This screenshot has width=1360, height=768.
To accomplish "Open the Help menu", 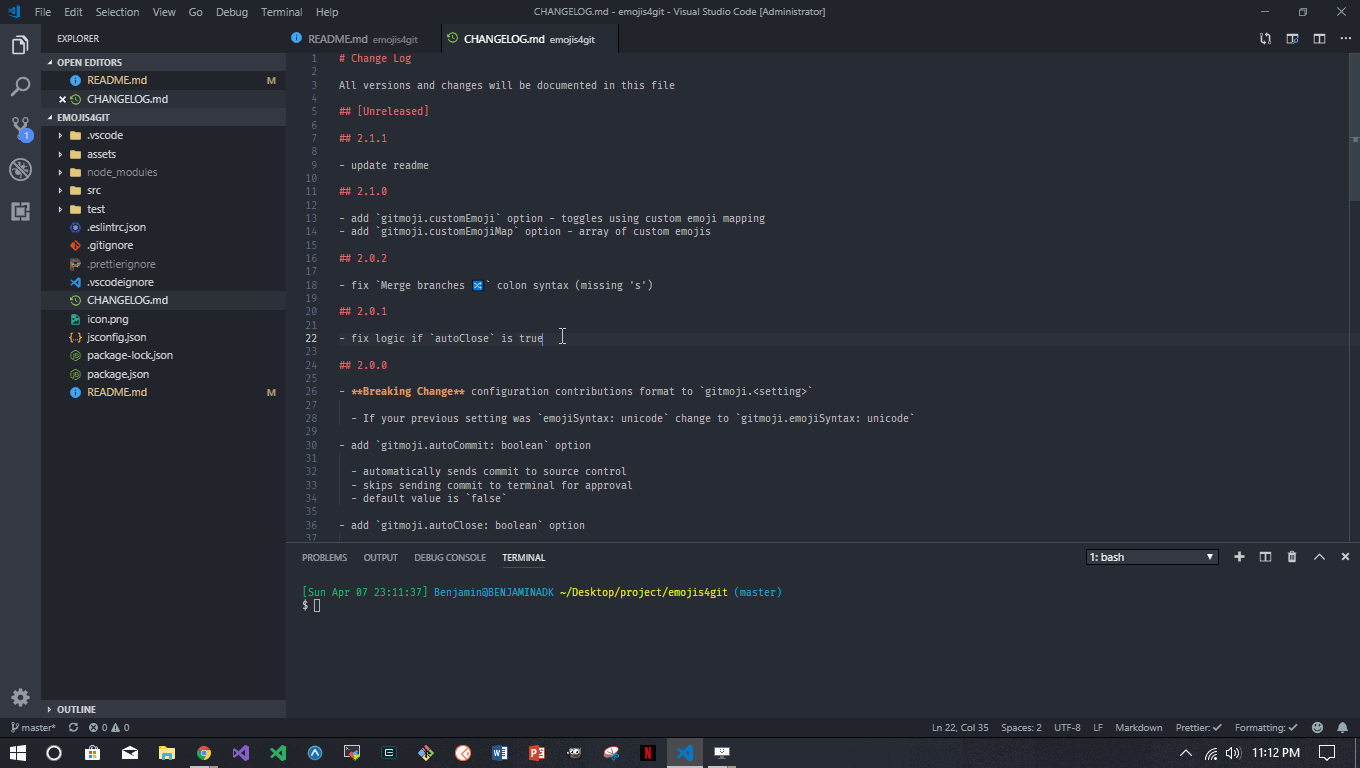I will pyautogui.click(x=327, y=12).
